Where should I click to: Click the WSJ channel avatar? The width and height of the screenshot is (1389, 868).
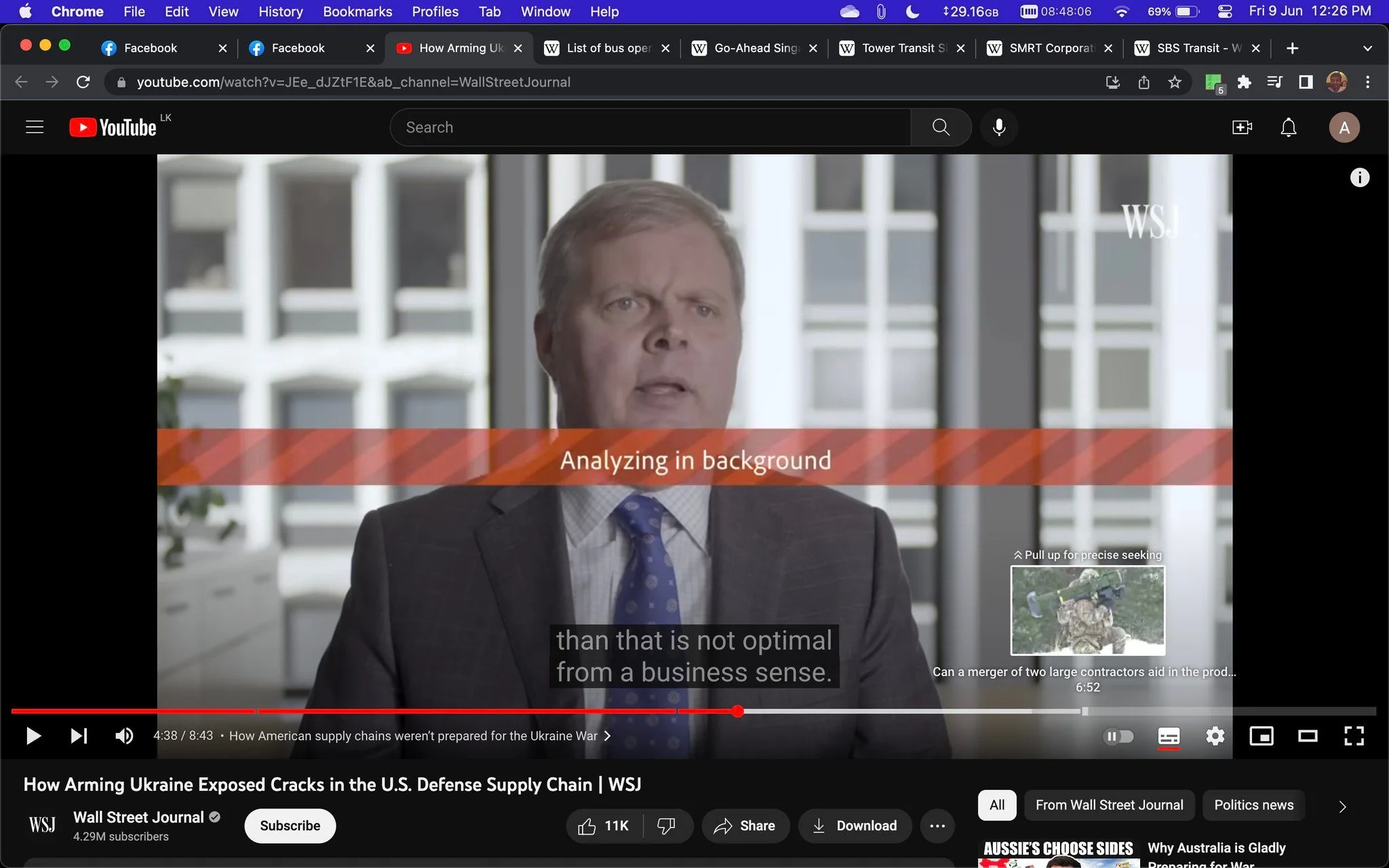[42, 825]
